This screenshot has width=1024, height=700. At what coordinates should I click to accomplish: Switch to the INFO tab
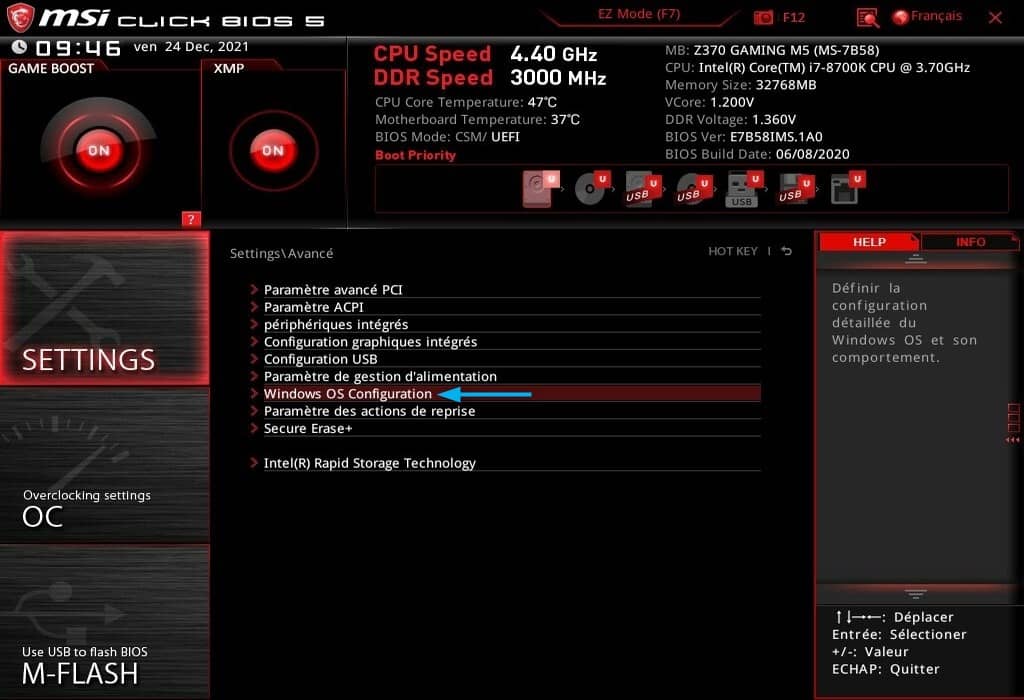pyautogui.click(x=970, y=242)
